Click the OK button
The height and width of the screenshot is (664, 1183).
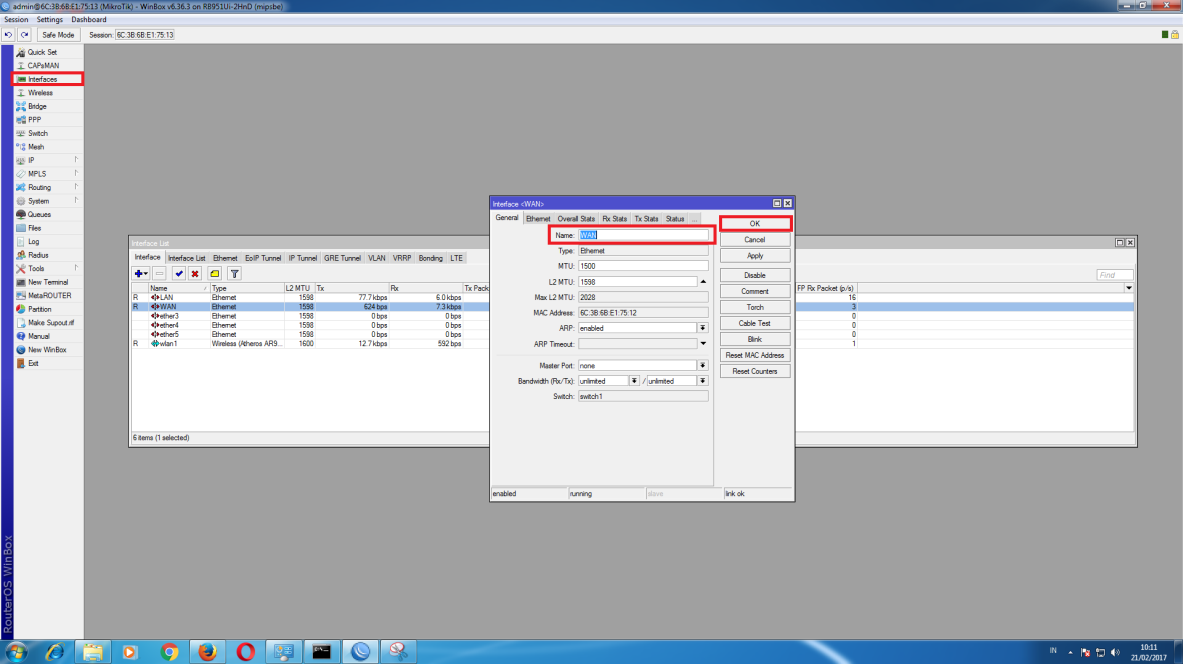755,223
